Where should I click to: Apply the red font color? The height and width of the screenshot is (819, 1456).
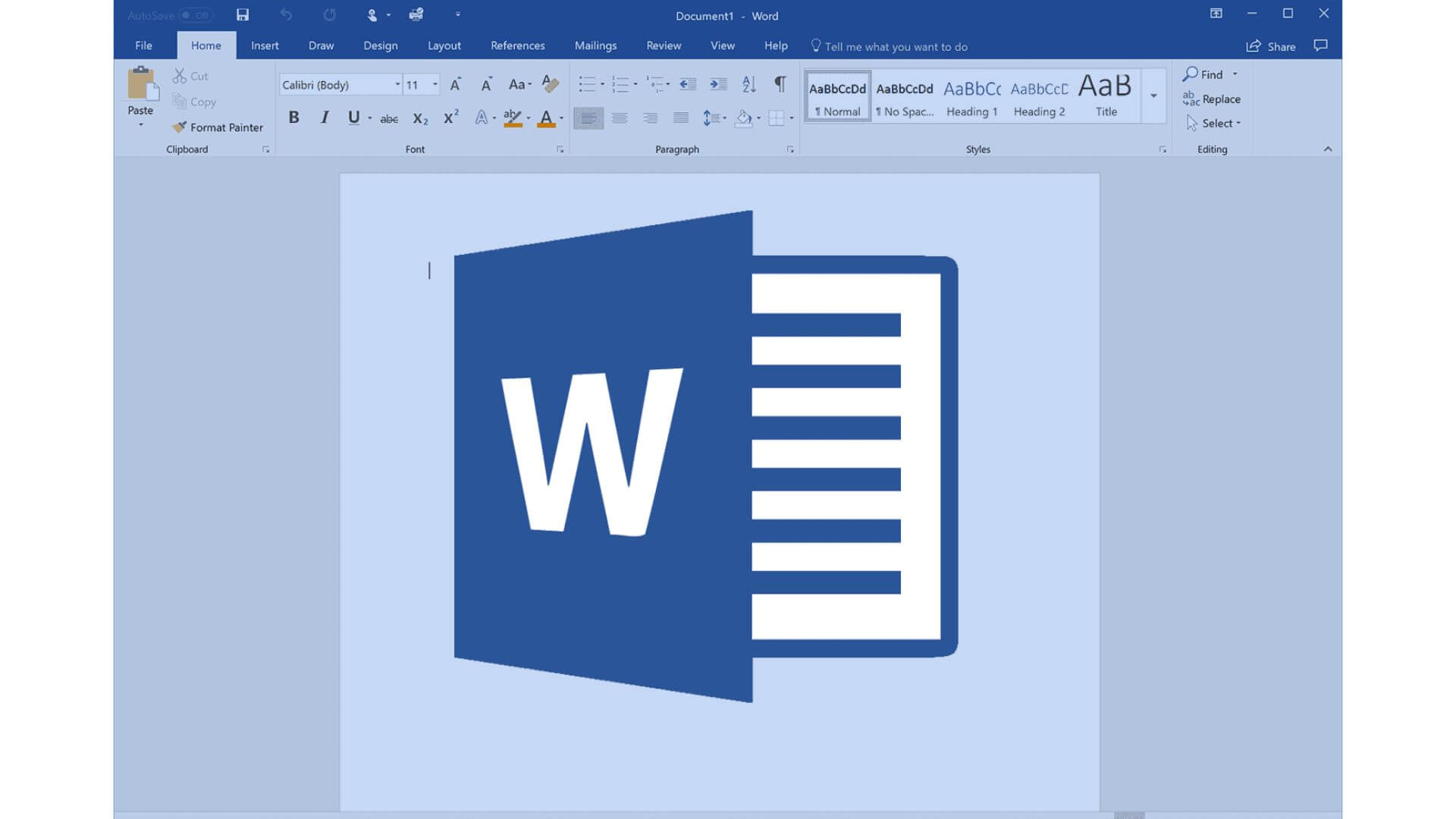tap(546, 118)
